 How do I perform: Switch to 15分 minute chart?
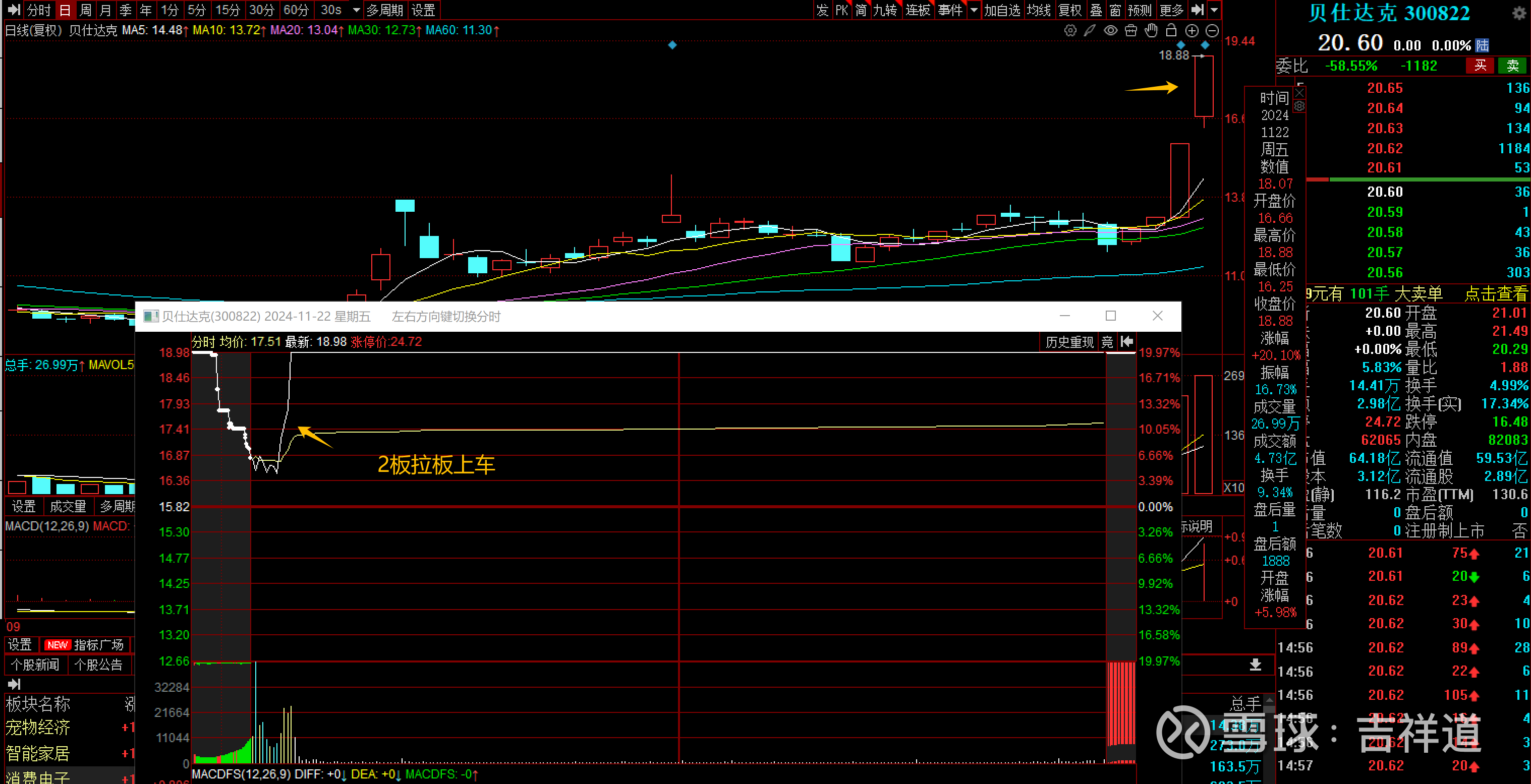point(228,10)
